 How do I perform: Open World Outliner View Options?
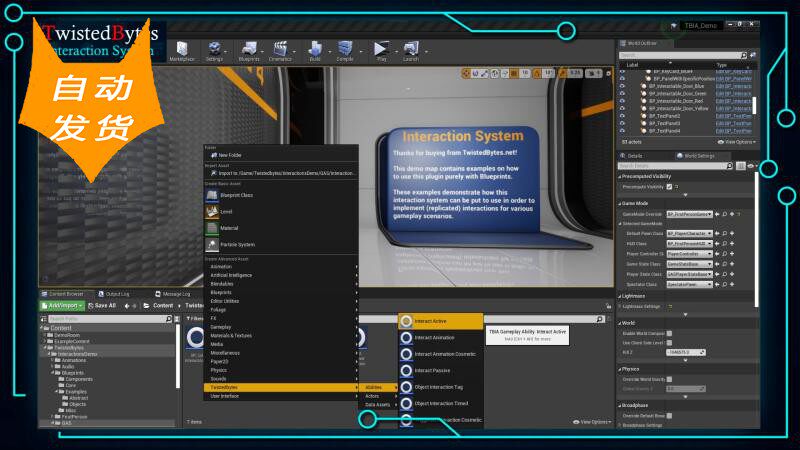737,142
